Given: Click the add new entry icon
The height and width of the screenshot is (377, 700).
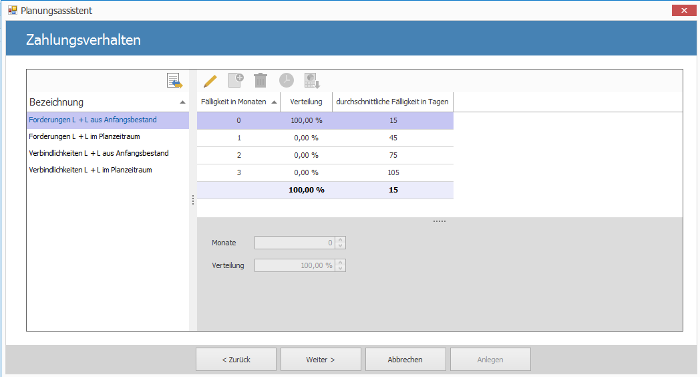Looking at the screenshot, I should click(x=236, y=80).
